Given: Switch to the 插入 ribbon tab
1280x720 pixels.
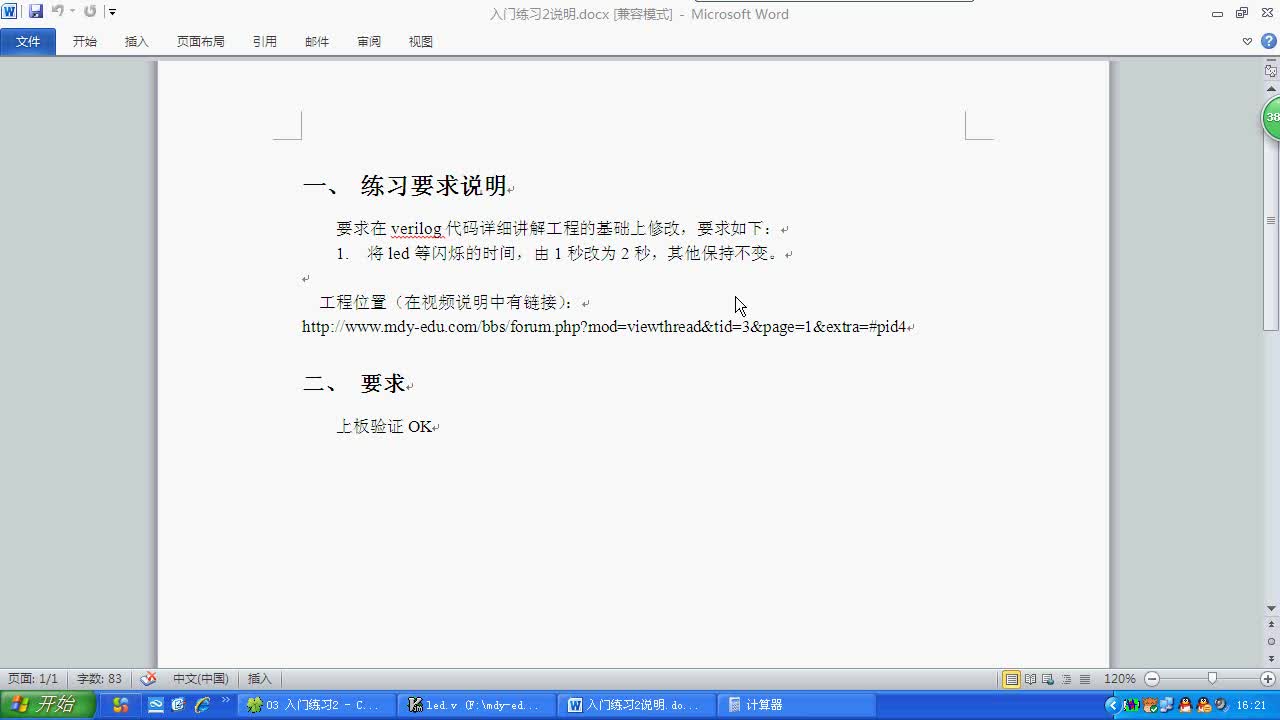Looking at the screenshot, I should click(137, 42).
